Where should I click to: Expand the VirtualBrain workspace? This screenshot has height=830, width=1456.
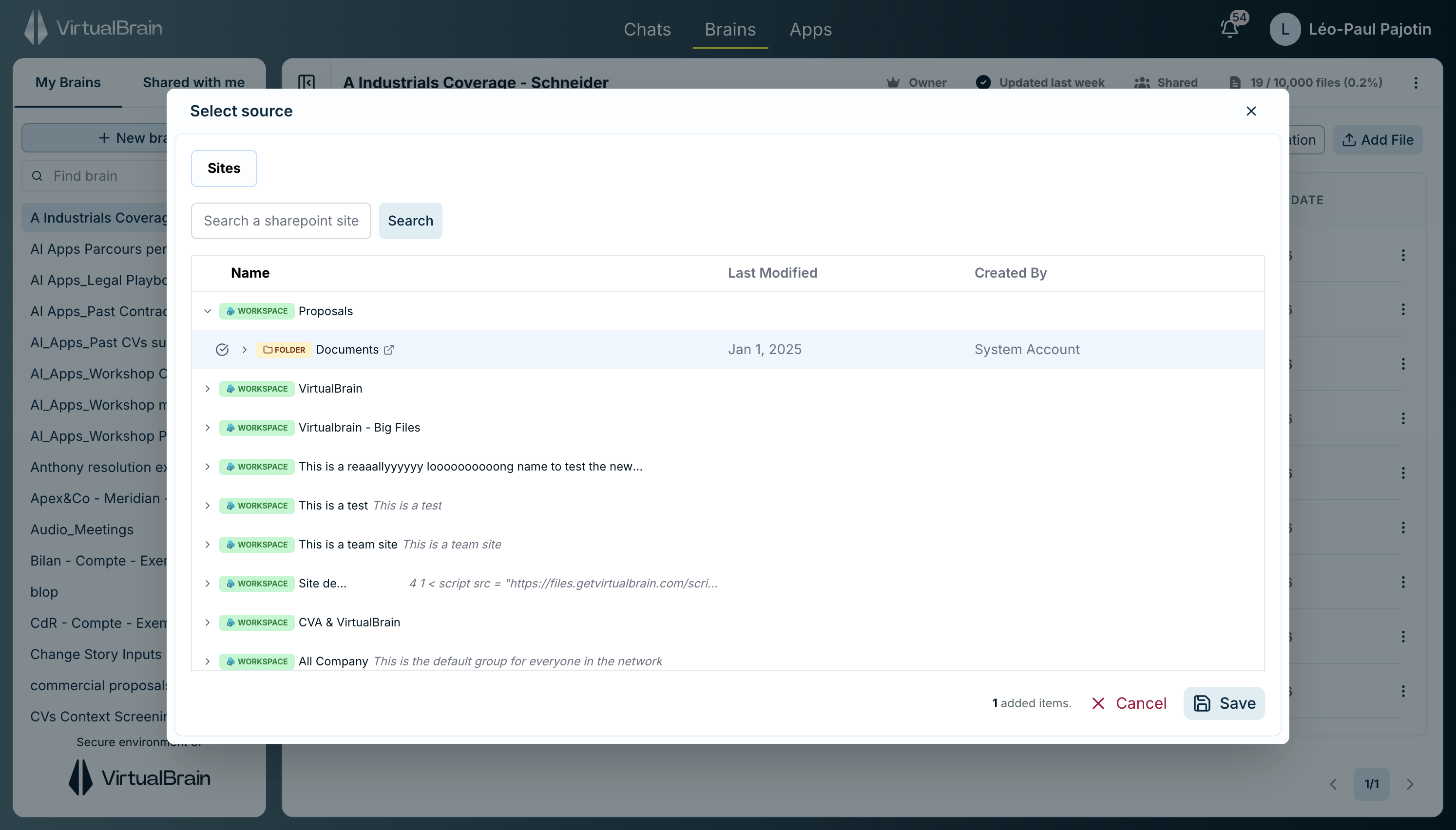click(x=208, y=389)
